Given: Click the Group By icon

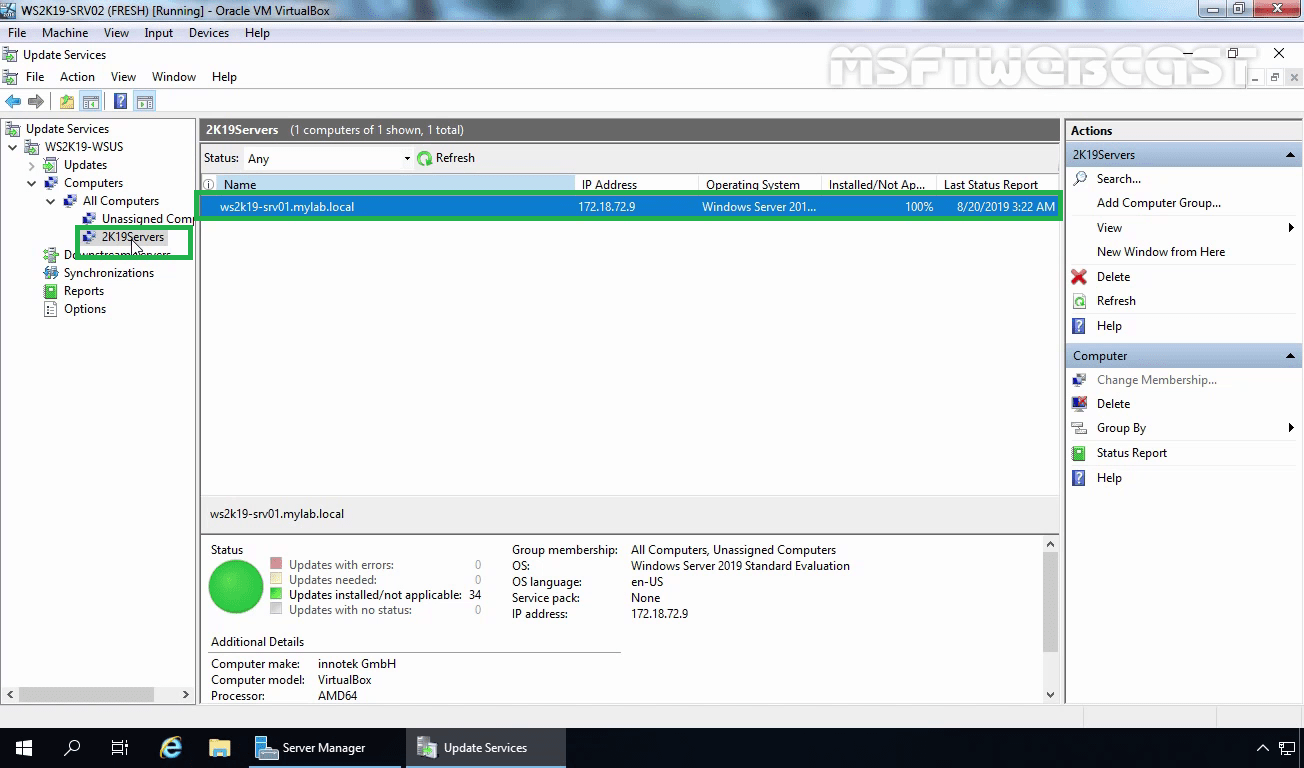Looking at the screenshot, I should 1079,428.
